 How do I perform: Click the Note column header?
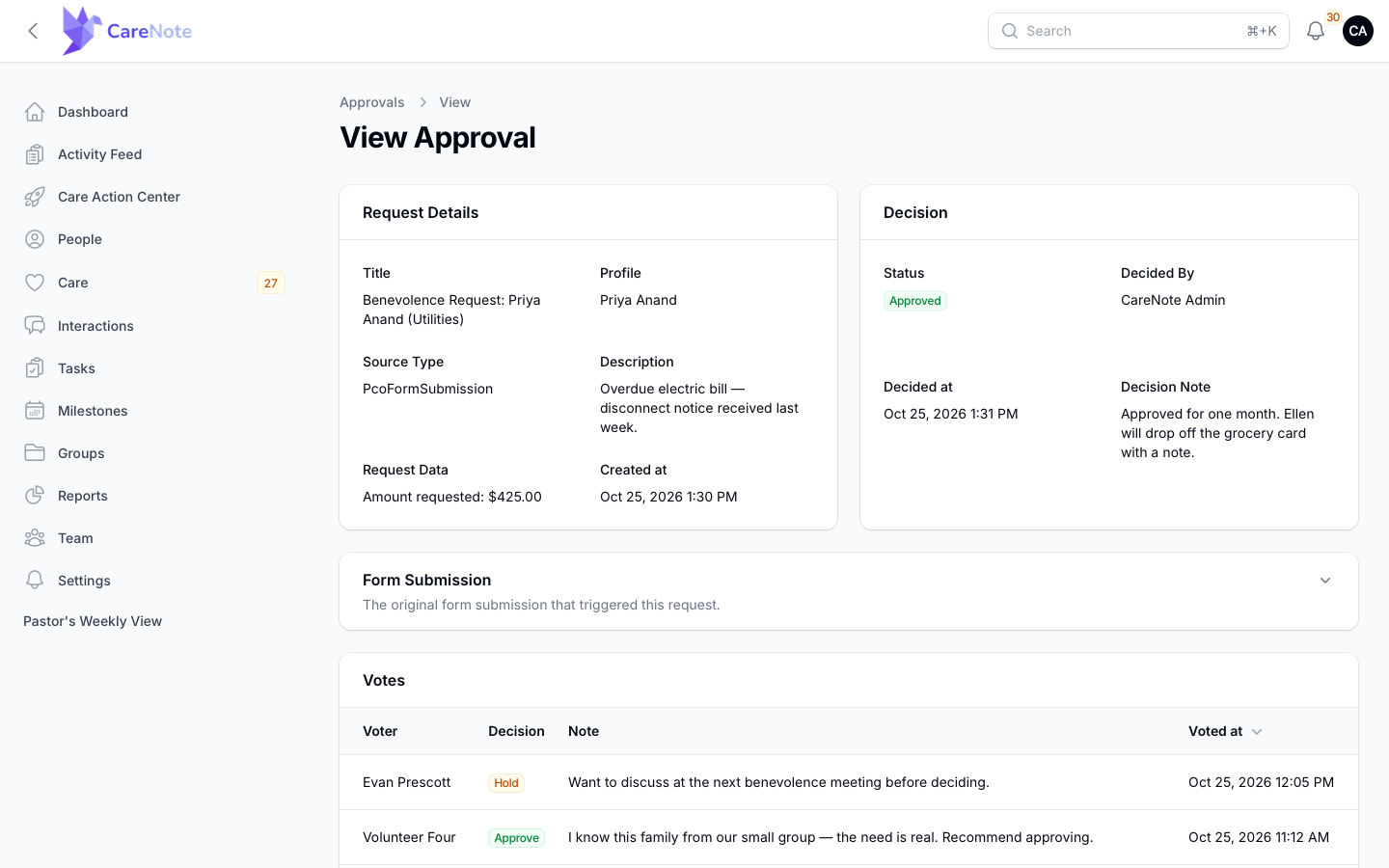coord(584,731)
